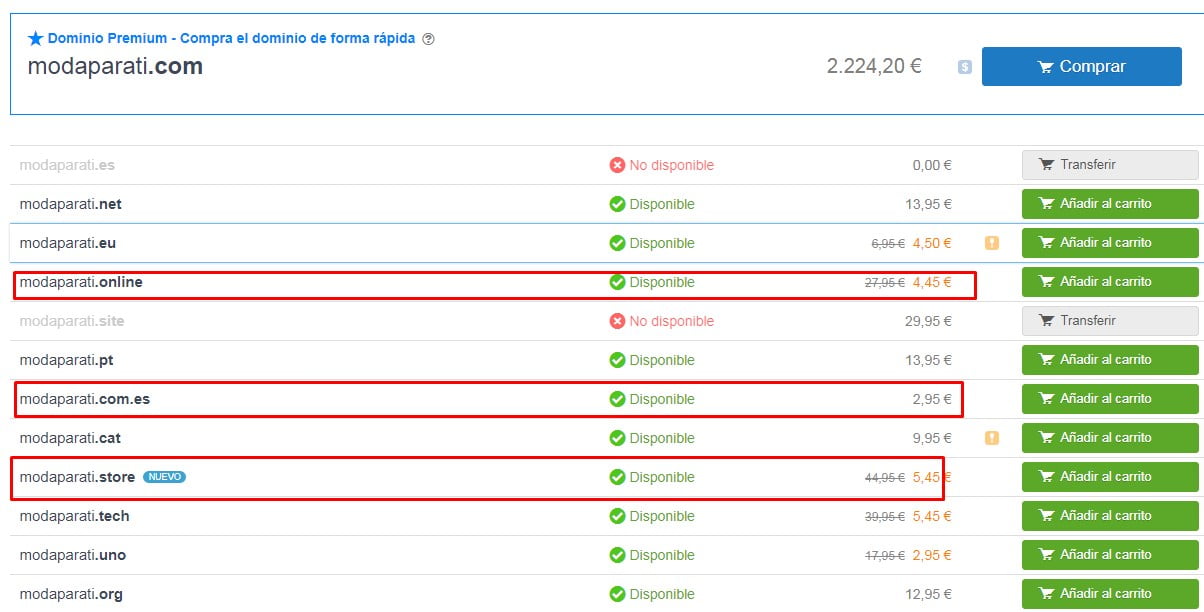Click Añadir al carrito for modaparati.online

pos(1108,281)
